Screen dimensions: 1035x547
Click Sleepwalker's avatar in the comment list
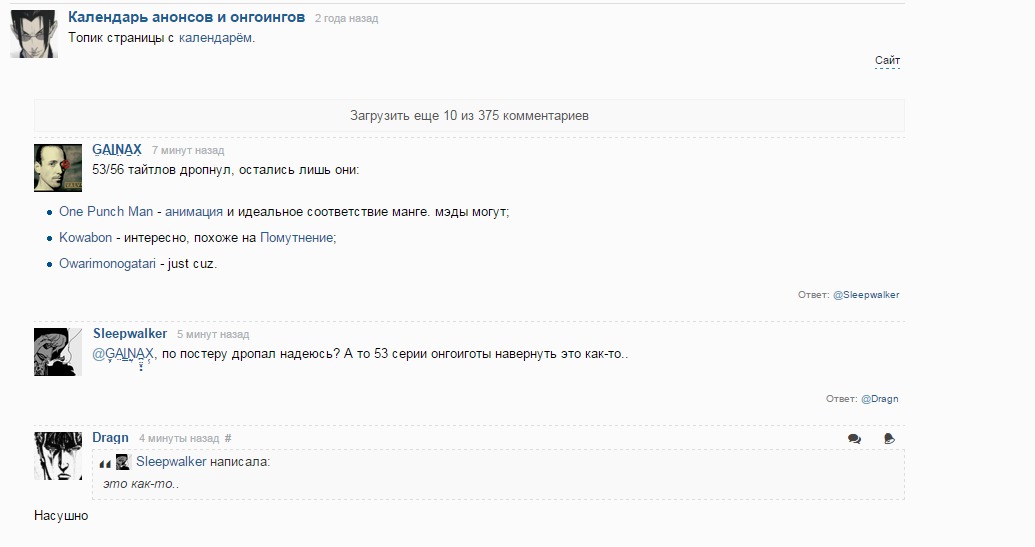[x=58, y=352]
